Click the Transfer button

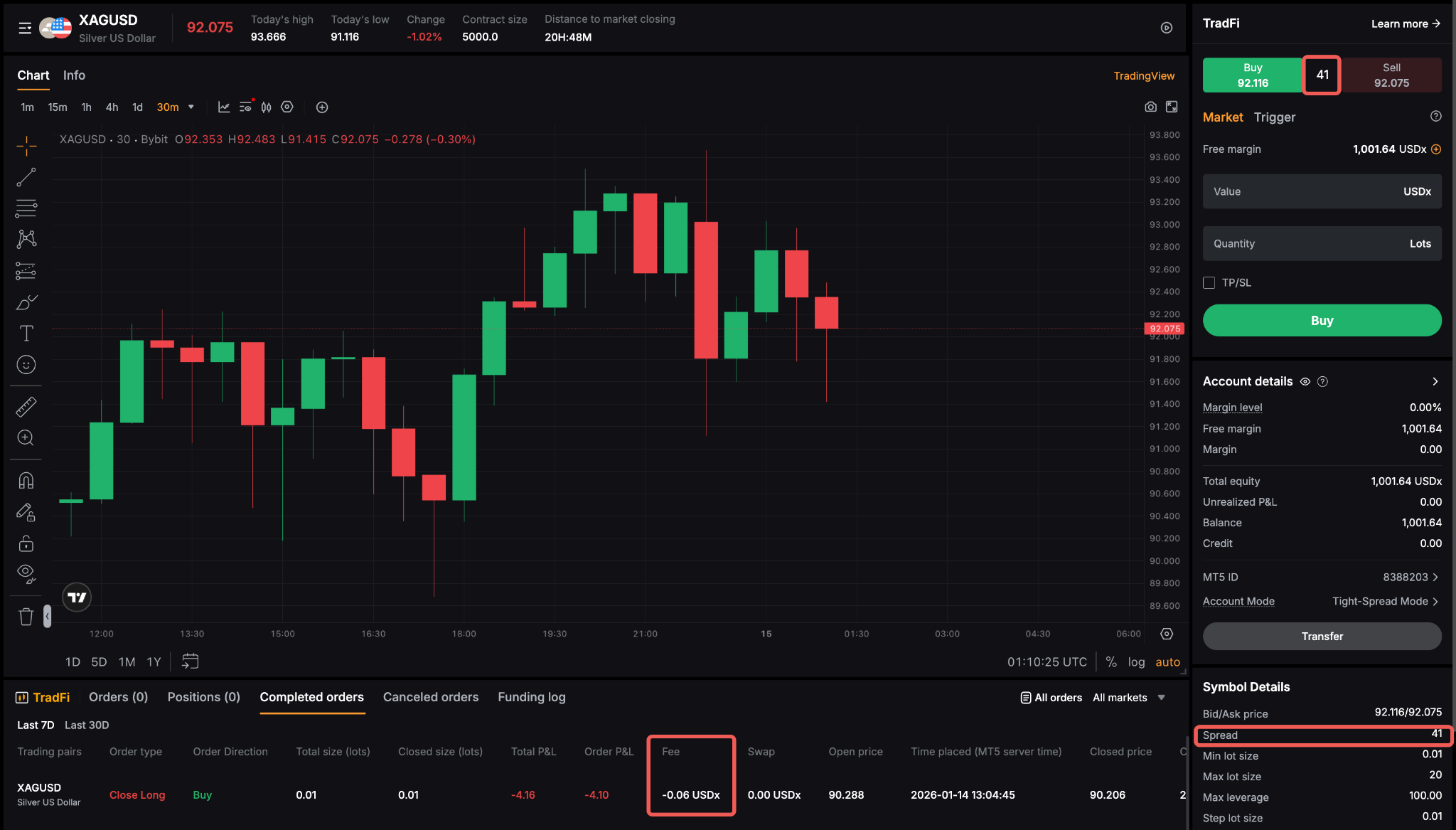coord(1322,636)
